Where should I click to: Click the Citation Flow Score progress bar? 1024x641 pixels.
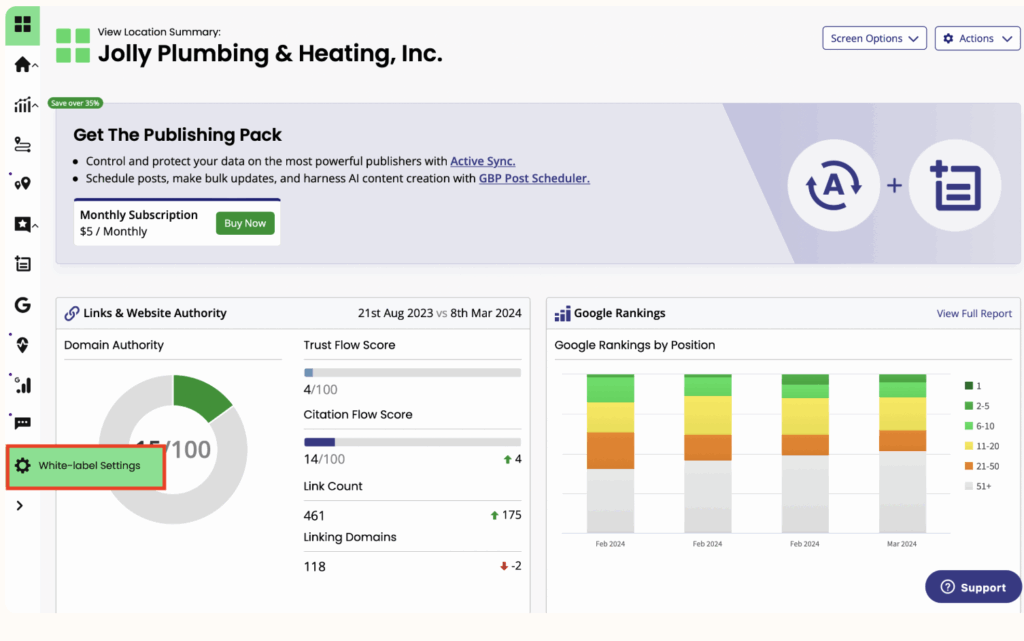(412, 441)
